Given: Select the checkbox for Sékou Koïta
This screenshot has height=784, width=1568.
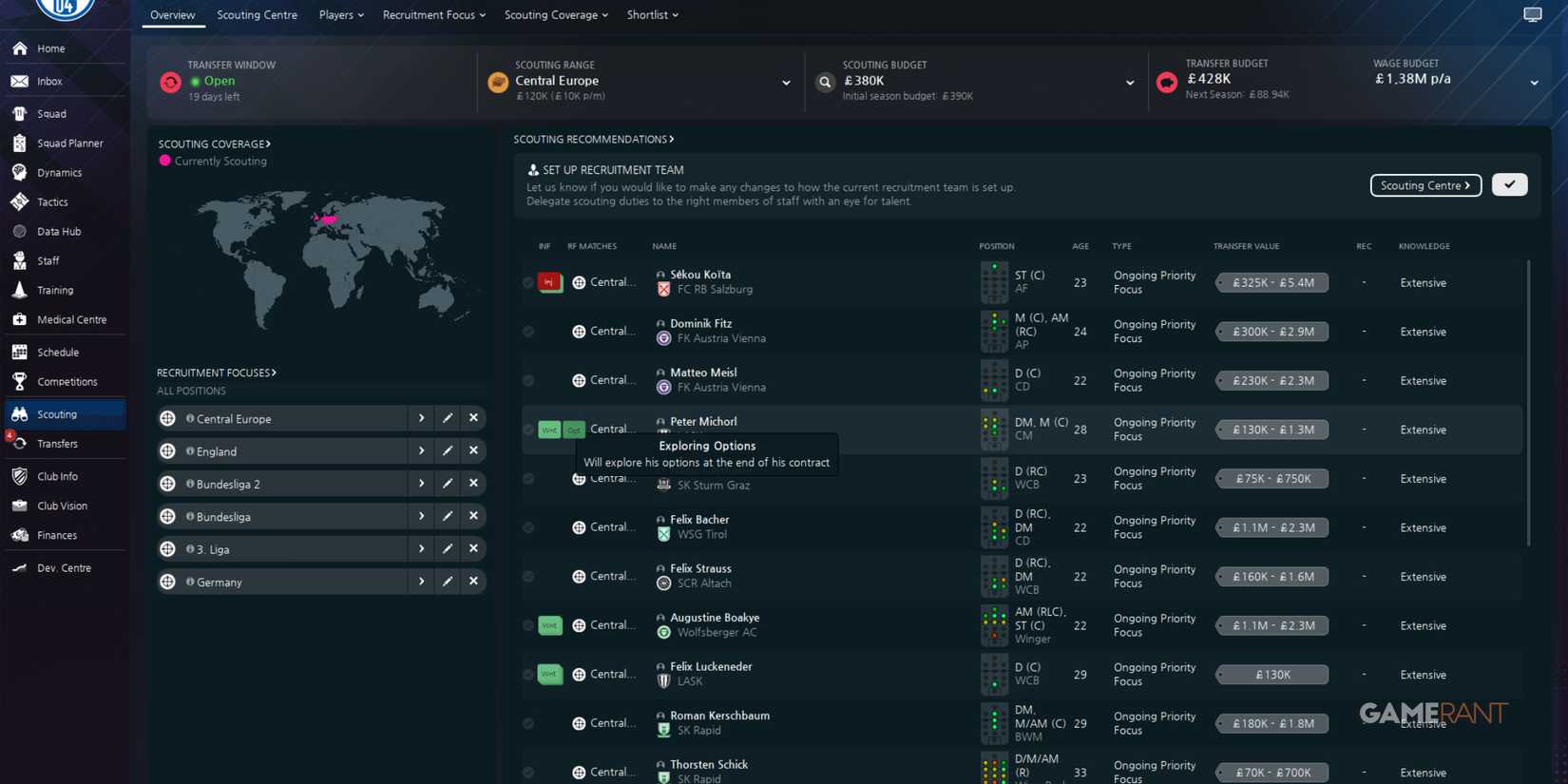Looking at the screenshot, I should pyautogui.click(x=528, y=282).
